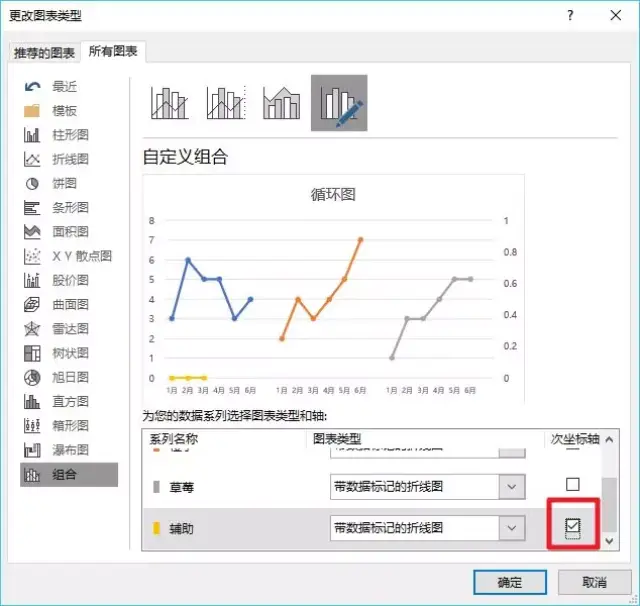This screenshot has height=606, width=640.
Task: Choose the Area chart (面积图) icon
Action: pos(32,232)
